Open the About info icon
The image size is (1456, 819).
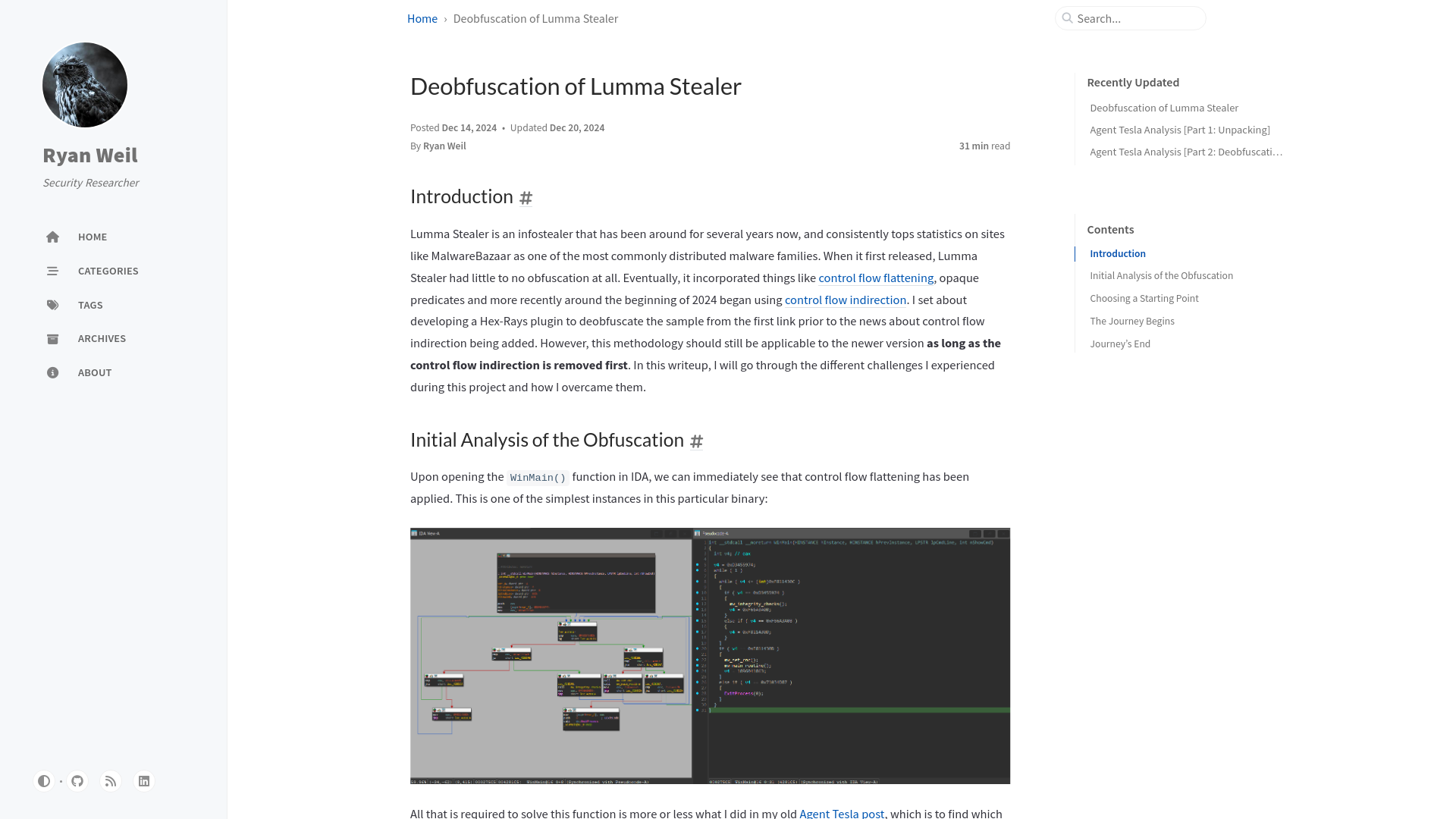(52, 372)
